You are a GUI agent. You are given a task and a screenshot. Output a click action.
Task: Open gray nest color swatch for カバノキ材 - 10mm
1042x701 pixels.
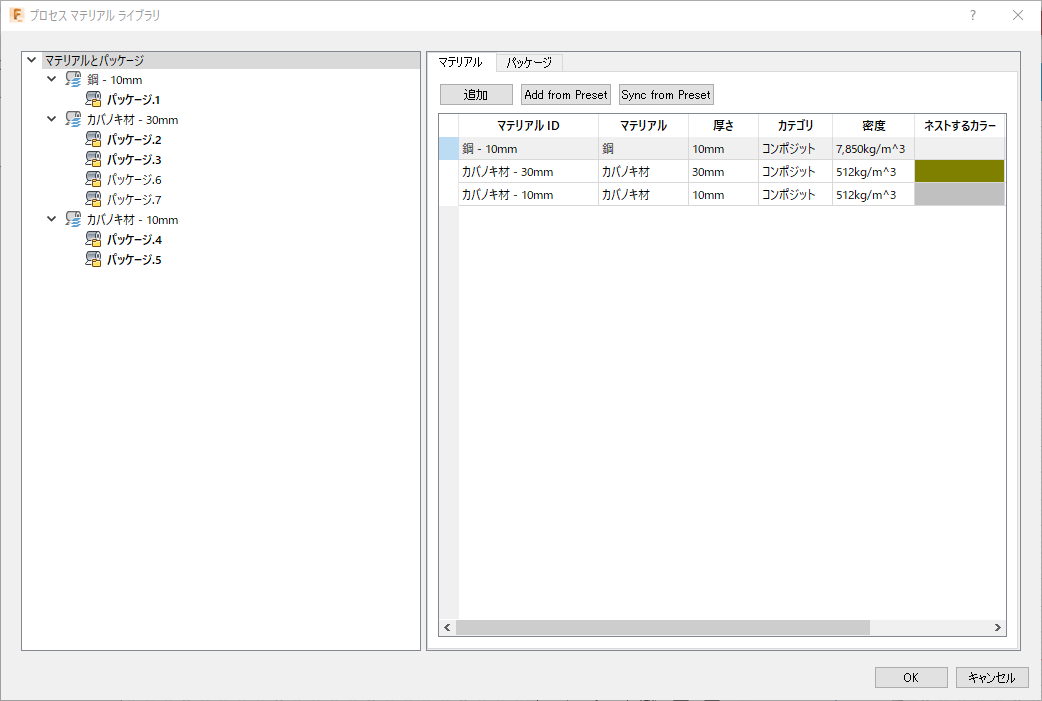pos(959,195)
